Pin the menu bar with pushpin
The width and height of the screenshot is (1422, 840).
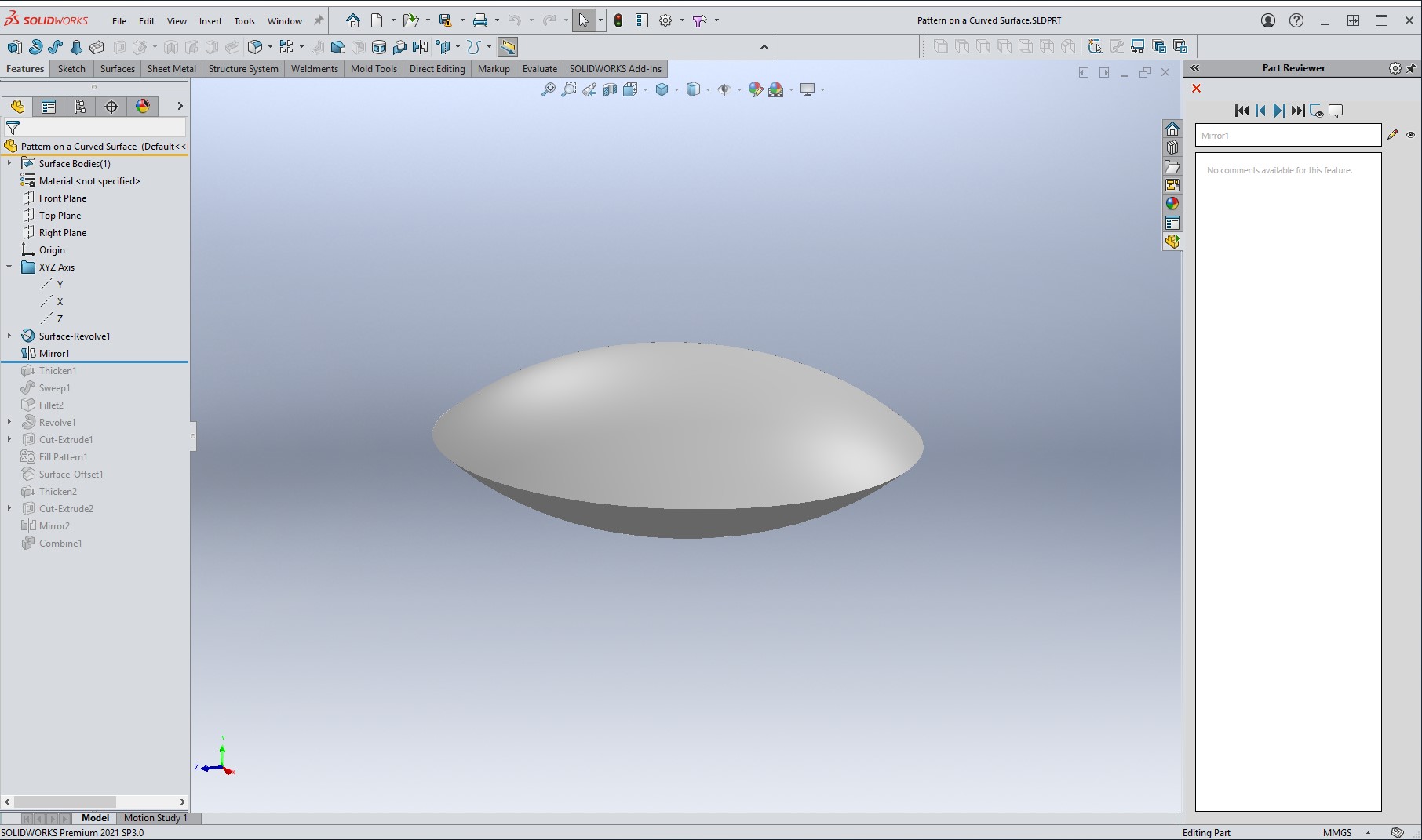pos(319,20)
